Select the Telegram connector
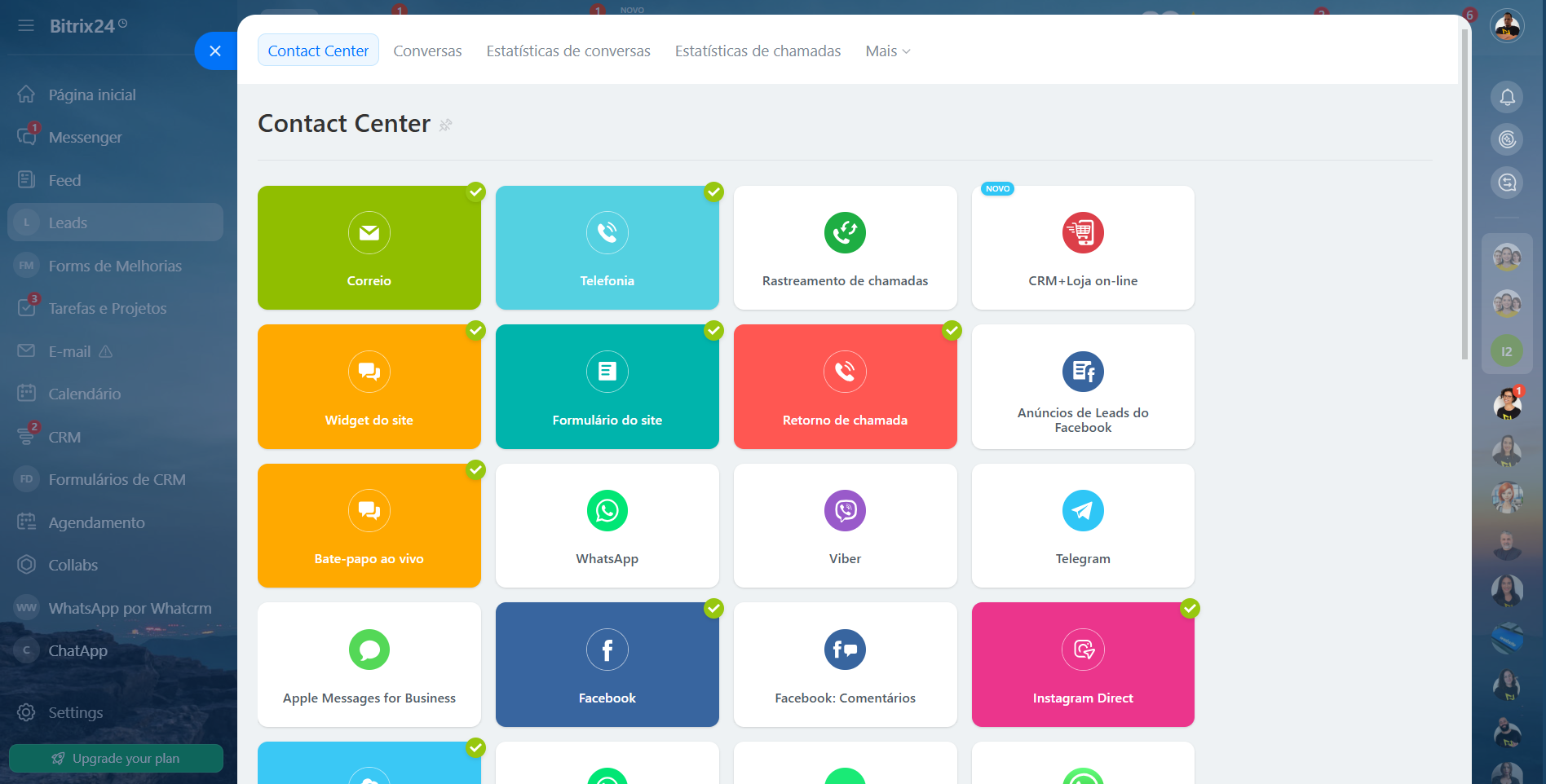The image size is (1546, 784). 1083,526
